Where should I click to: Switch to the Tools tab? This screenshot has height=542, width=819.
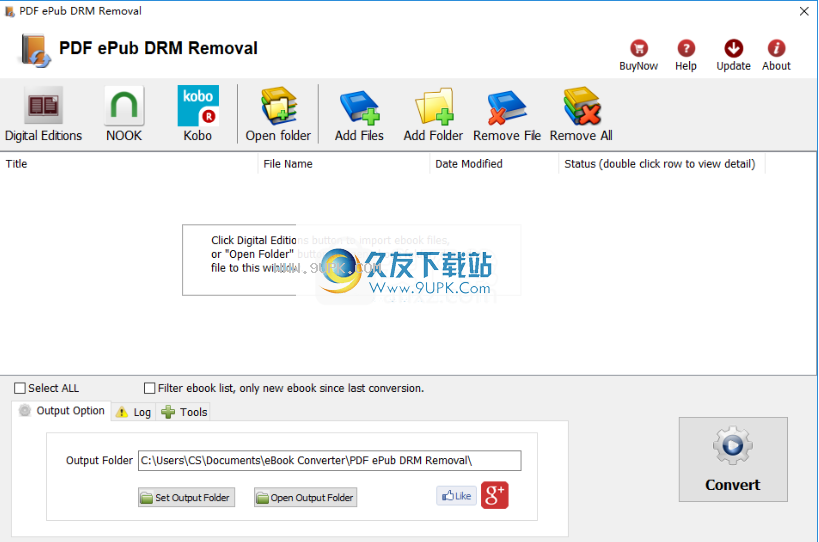click(184, 412)
